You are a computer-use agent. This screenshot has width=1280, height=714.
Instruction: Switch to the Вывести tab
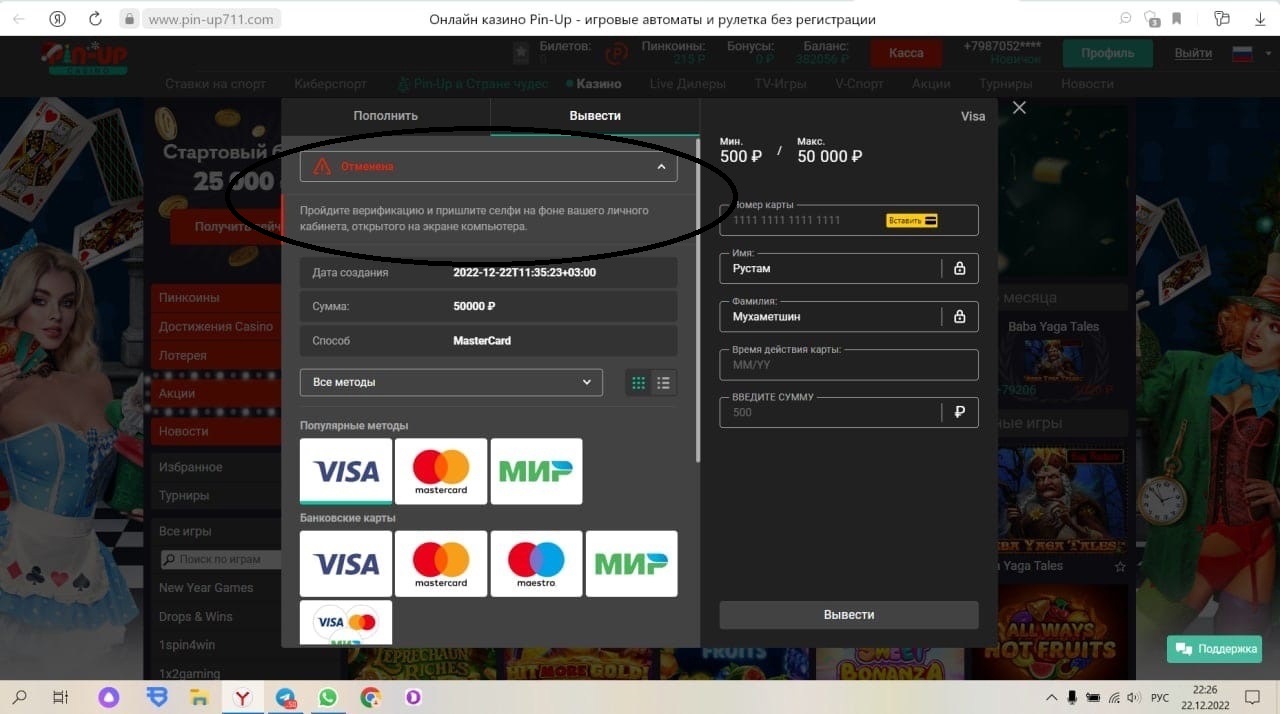tap(595, 116)
